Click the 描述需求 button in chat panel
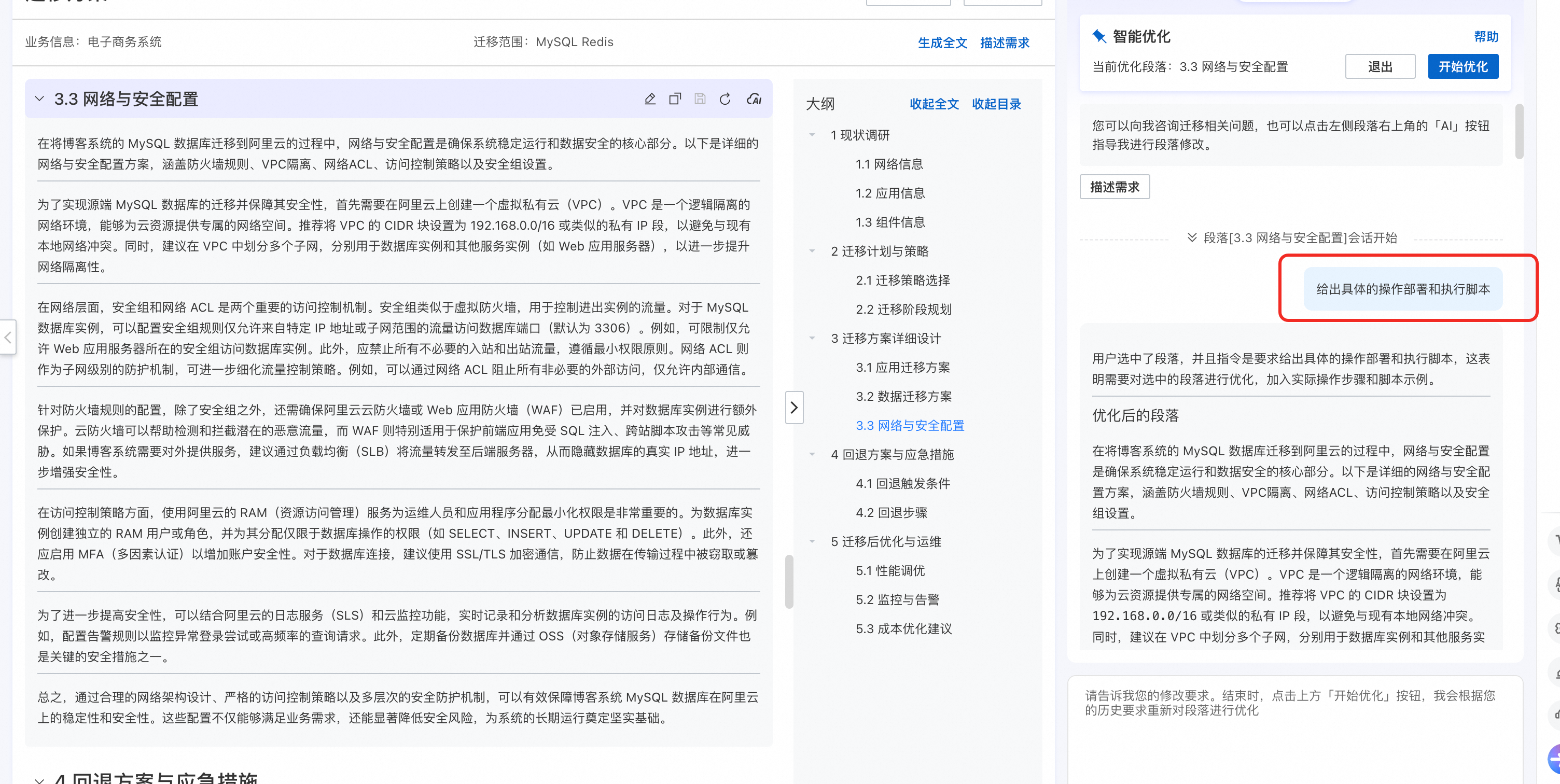Image resolution: width=1560 pixels, height=784 pixels. (1115, 187)
